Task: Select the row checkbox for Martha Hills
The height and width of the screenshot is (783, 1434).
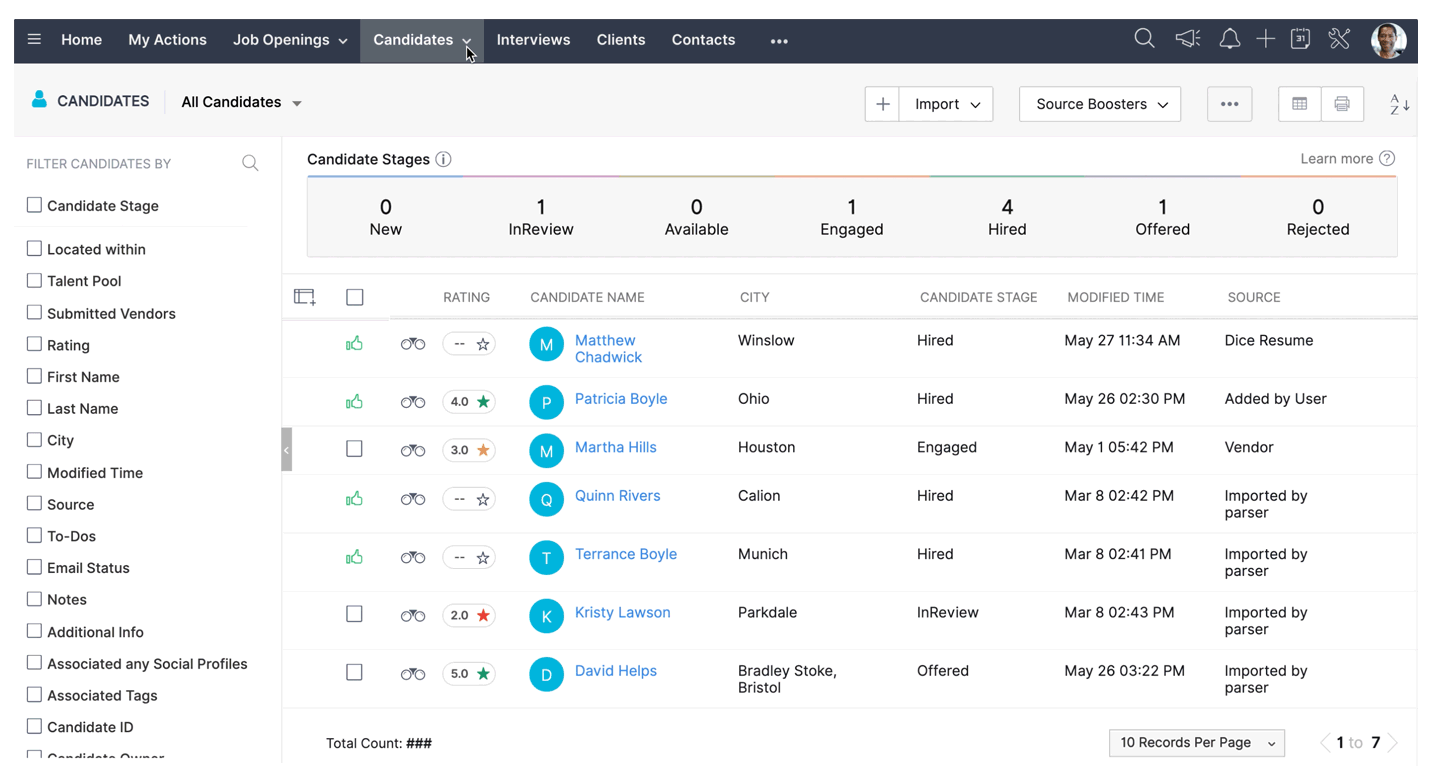Action: (x=354, y=448)
